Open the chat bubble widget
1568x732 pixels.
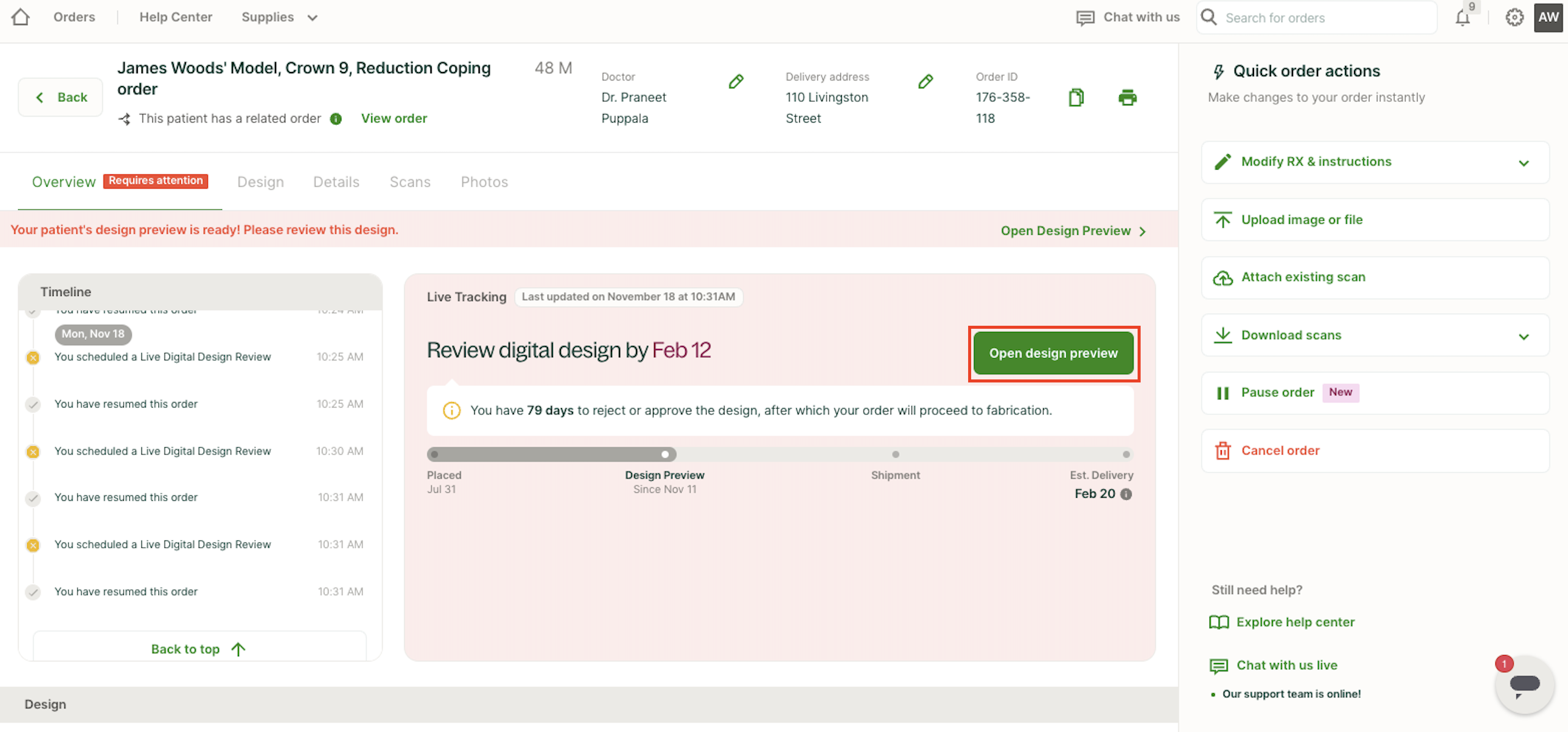click(x=1524, y=684)
